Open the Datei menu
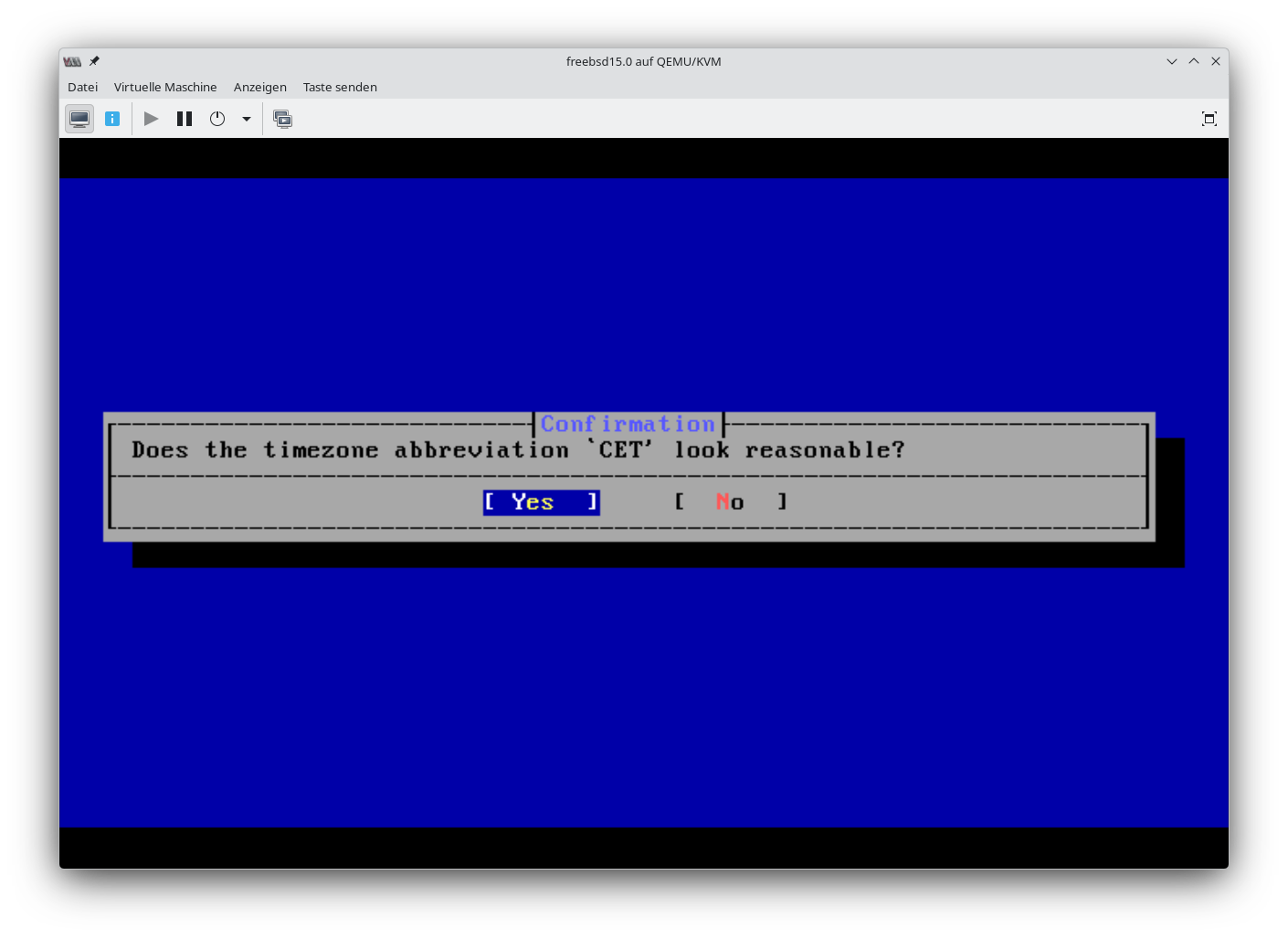1288x939 pixels. 82,87
